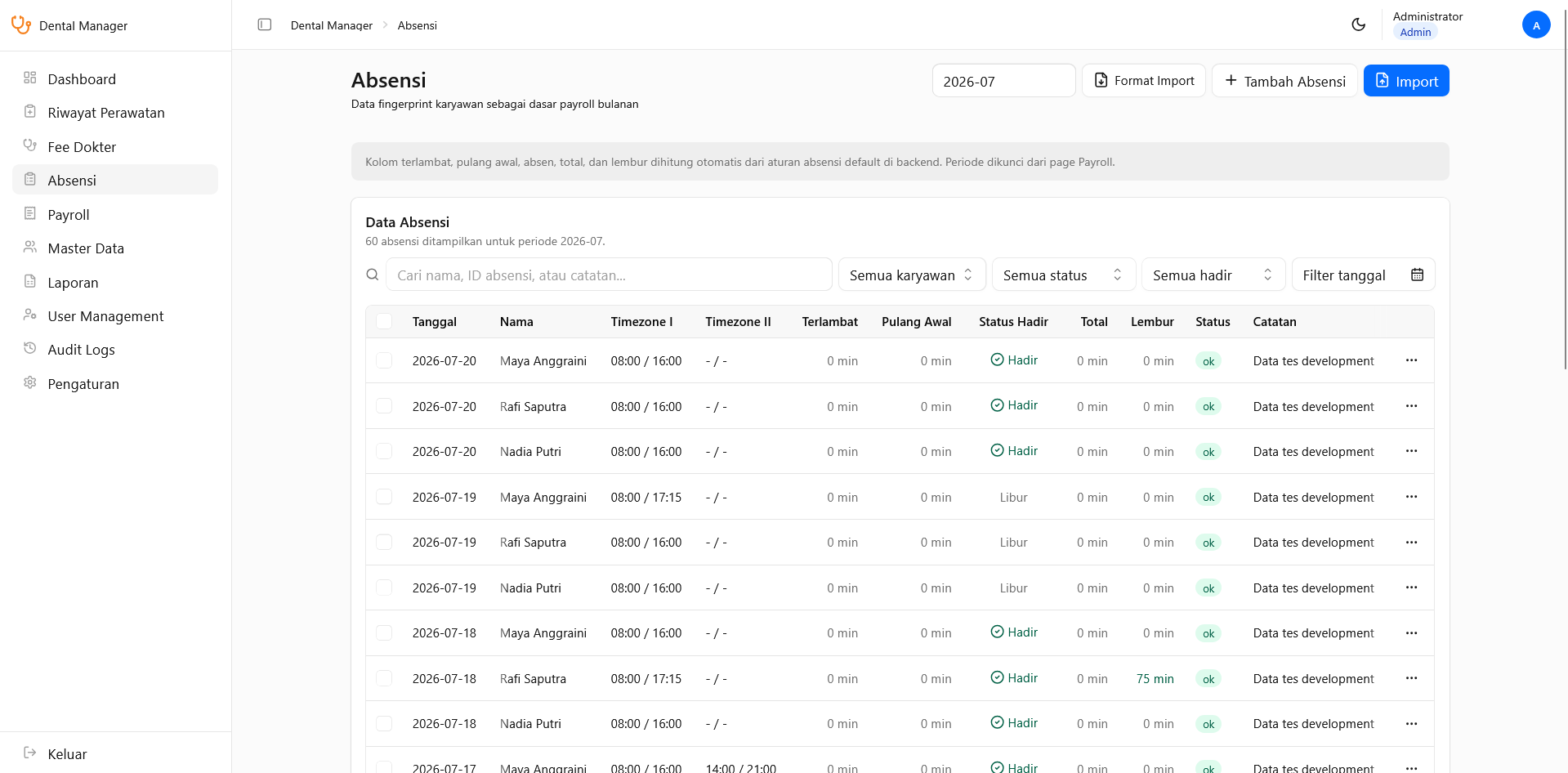Toggle the sidebar panel icon
This screenshot has width=1568, height=773.
[265, 25]
